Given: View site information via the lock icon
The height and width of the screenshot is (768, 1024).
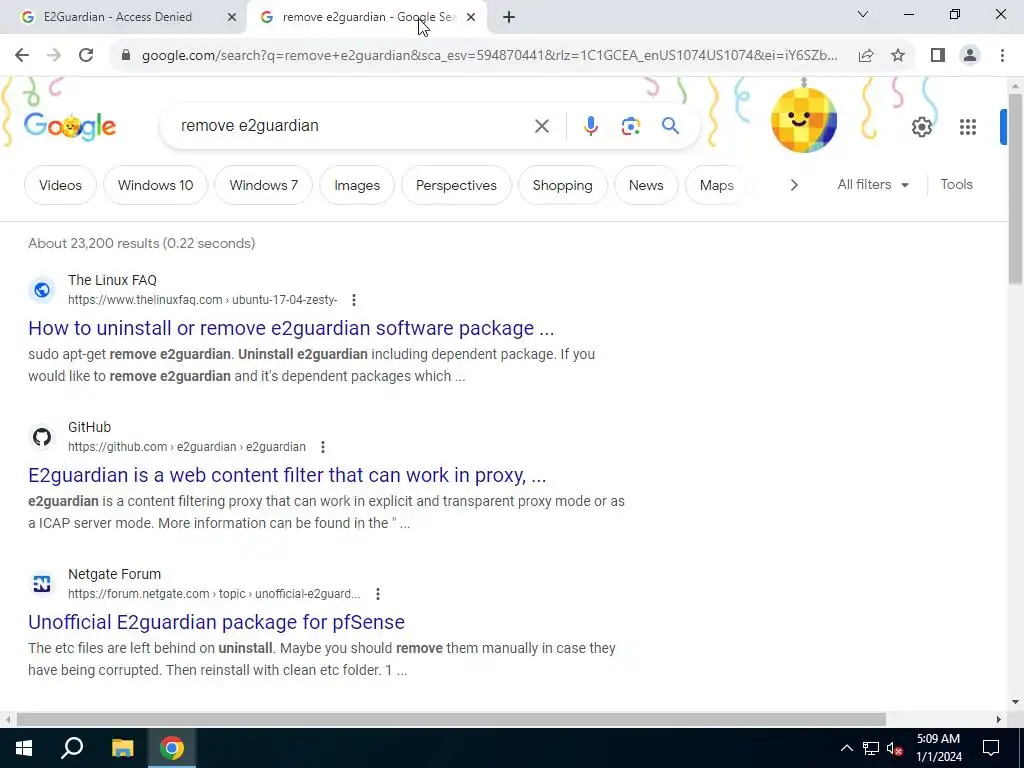Looking at the screenshot, I should (126, 55).
